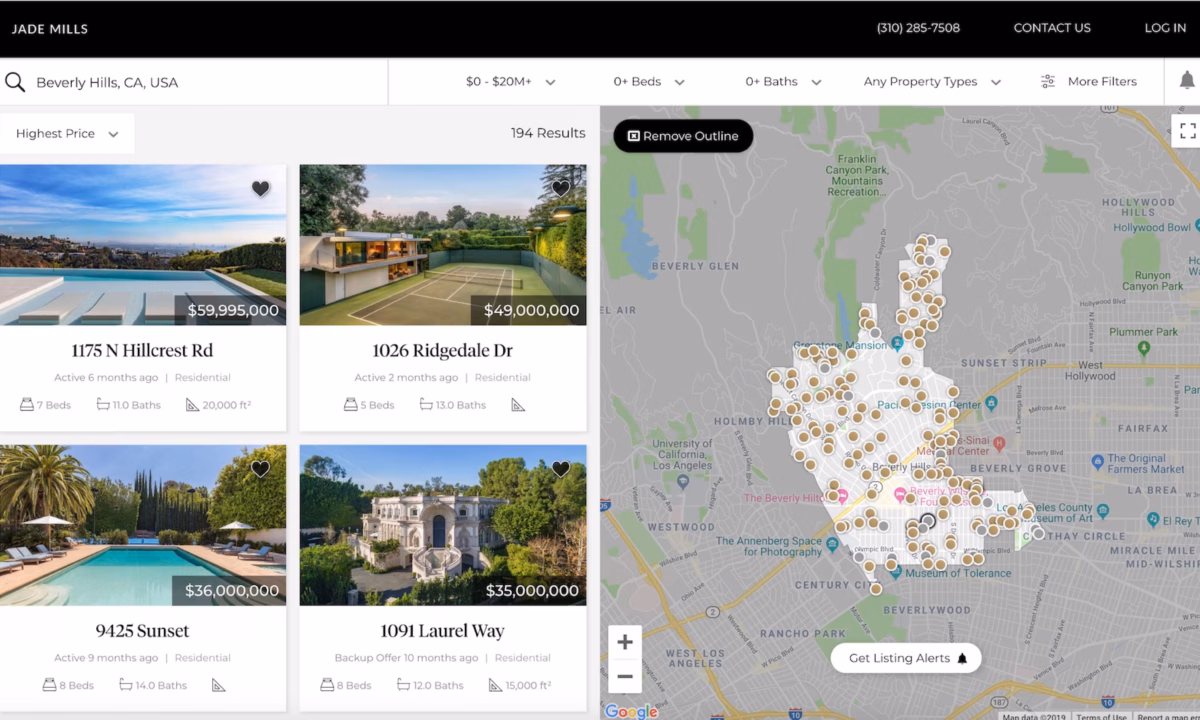Remove the Beverly Hills outline from the map
This screenshot has width=1200, height=720.
pyautogui.click(x=682, y=135)
